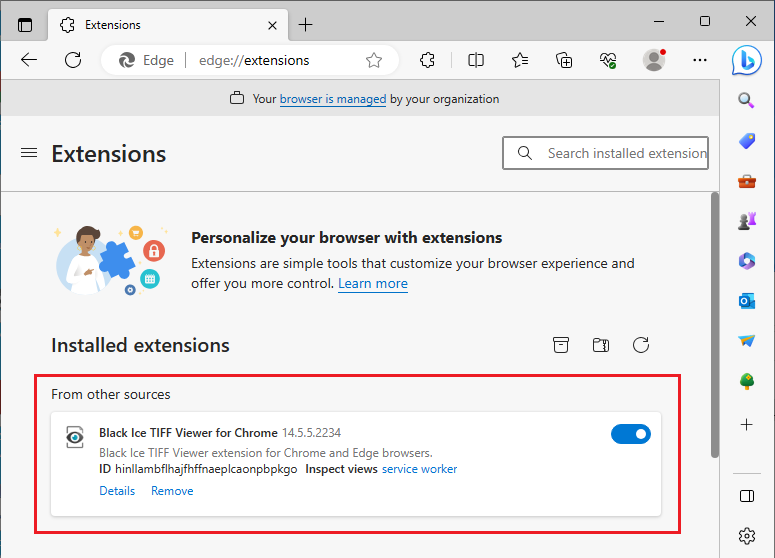Click Remove for Black Ice TIFF Viewer
Screen dimensions: 775x558
172,491
